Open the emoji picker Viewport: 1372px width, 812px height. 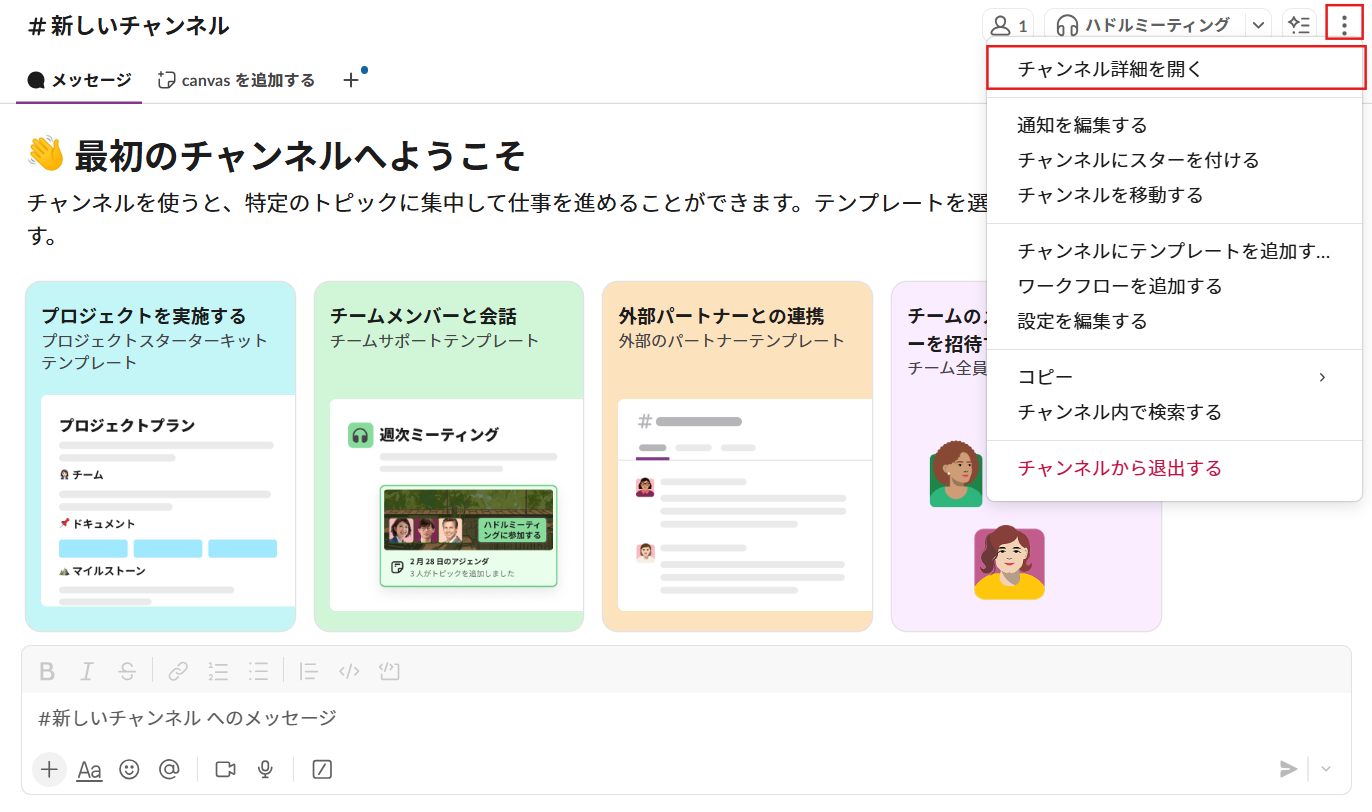pos(129,769)
